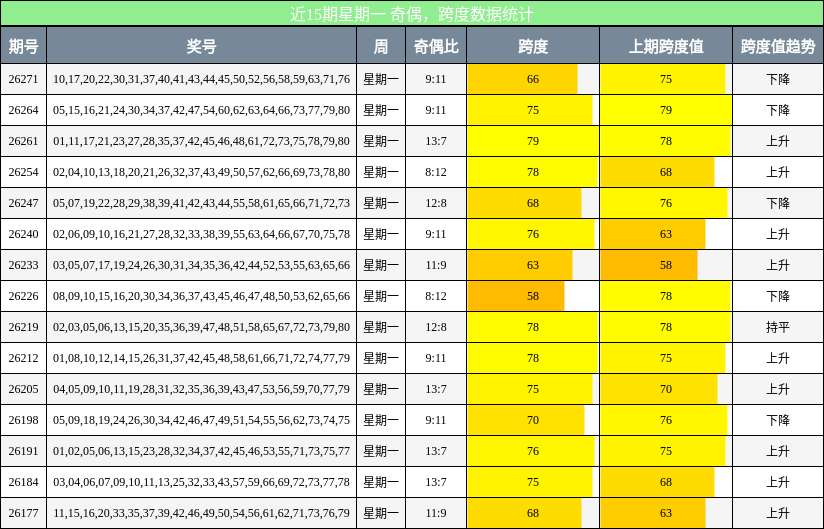The width and height of the screenshot is (824, 529).
Task: Select issue number 26184
Action: click(24, 482)
